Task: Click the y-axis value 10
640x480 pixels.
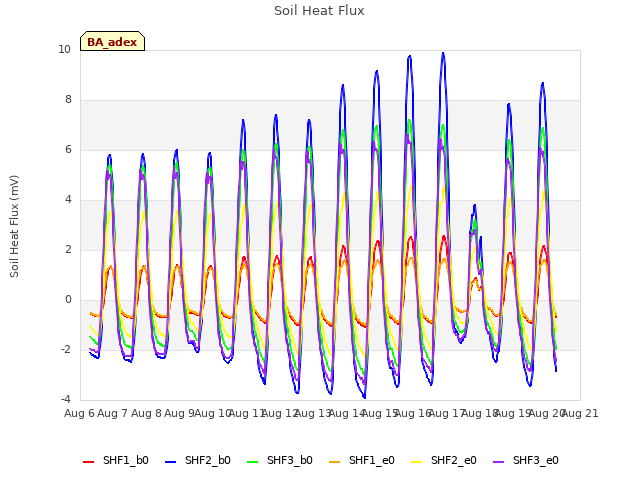Action: pyautogui.click(x=64, y=50)
